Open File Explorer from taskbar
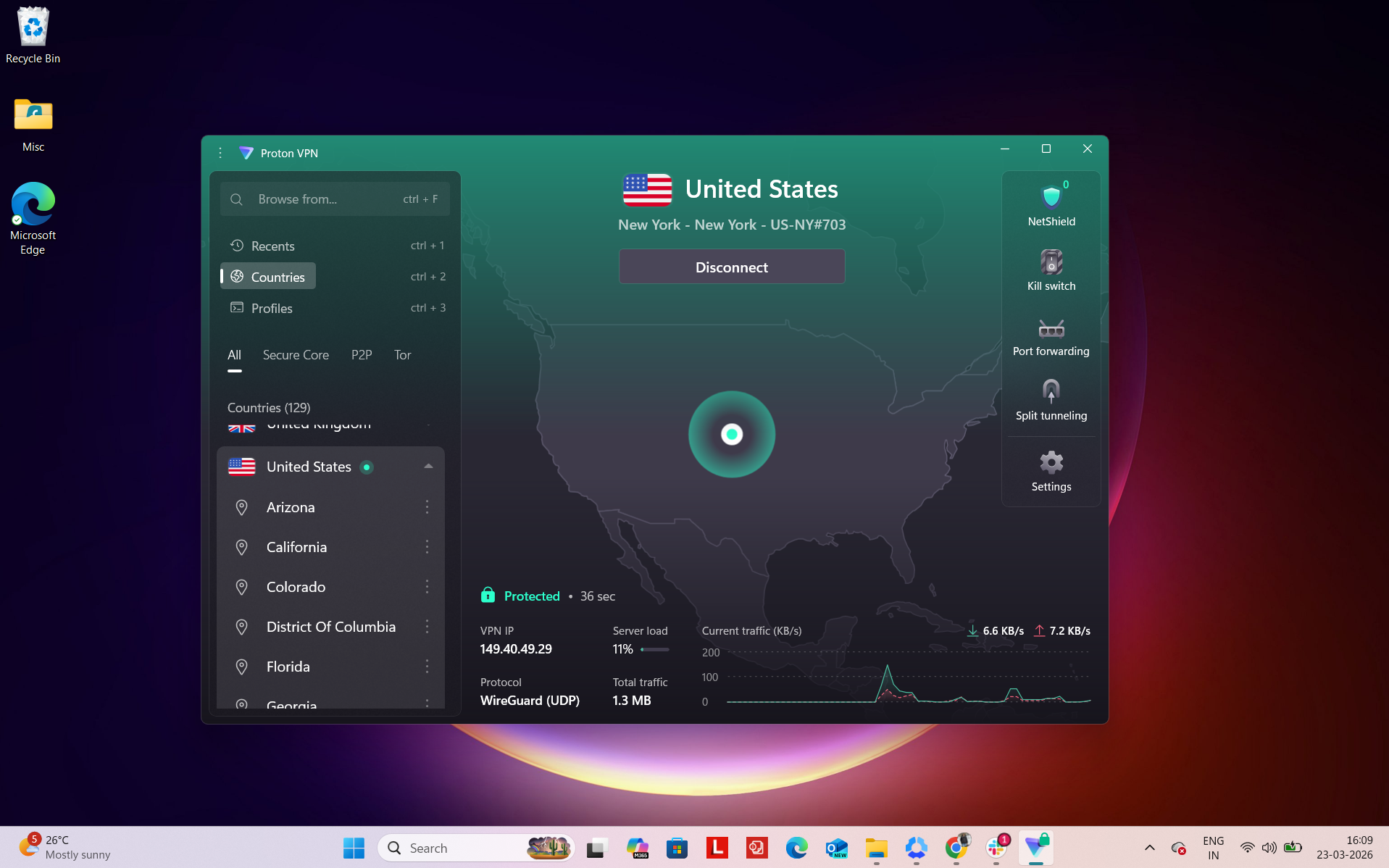 pyautogui.click(x=877, y=848)
